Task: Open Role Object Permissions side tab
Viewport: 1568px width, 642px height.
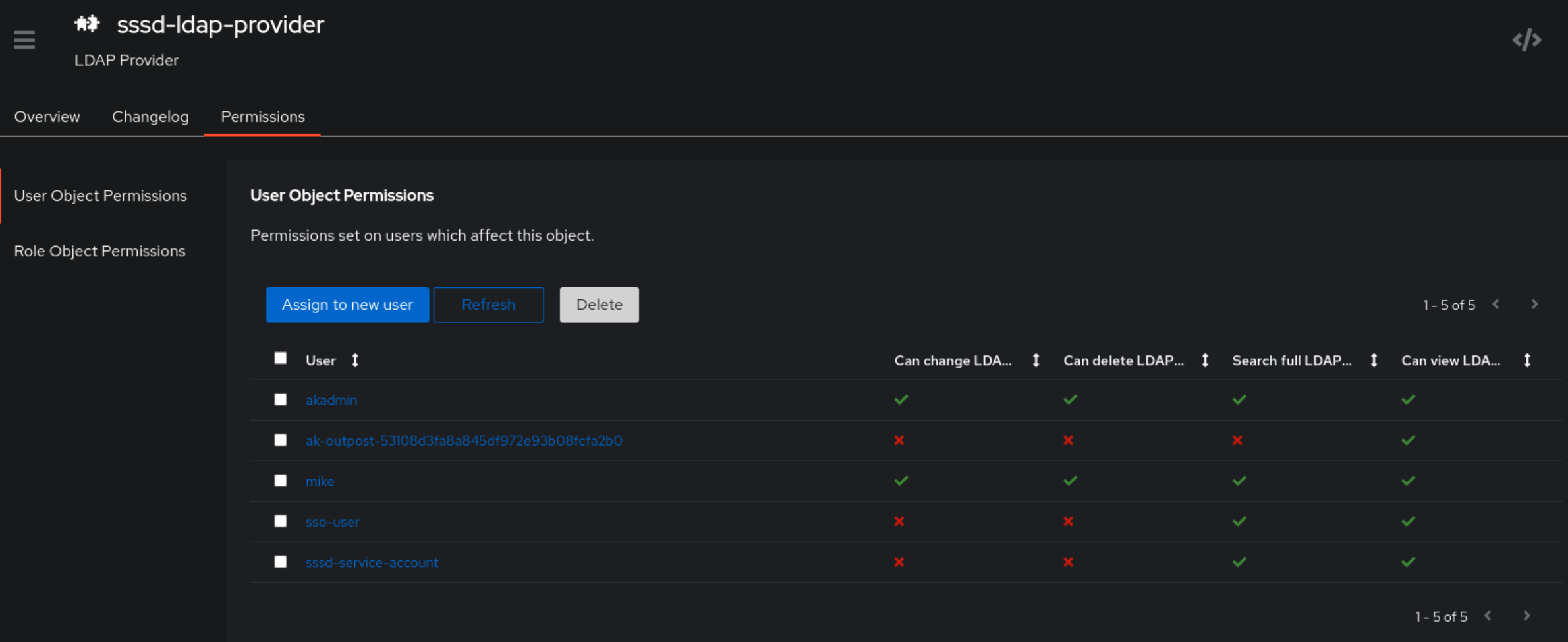Action: [99, 251]
